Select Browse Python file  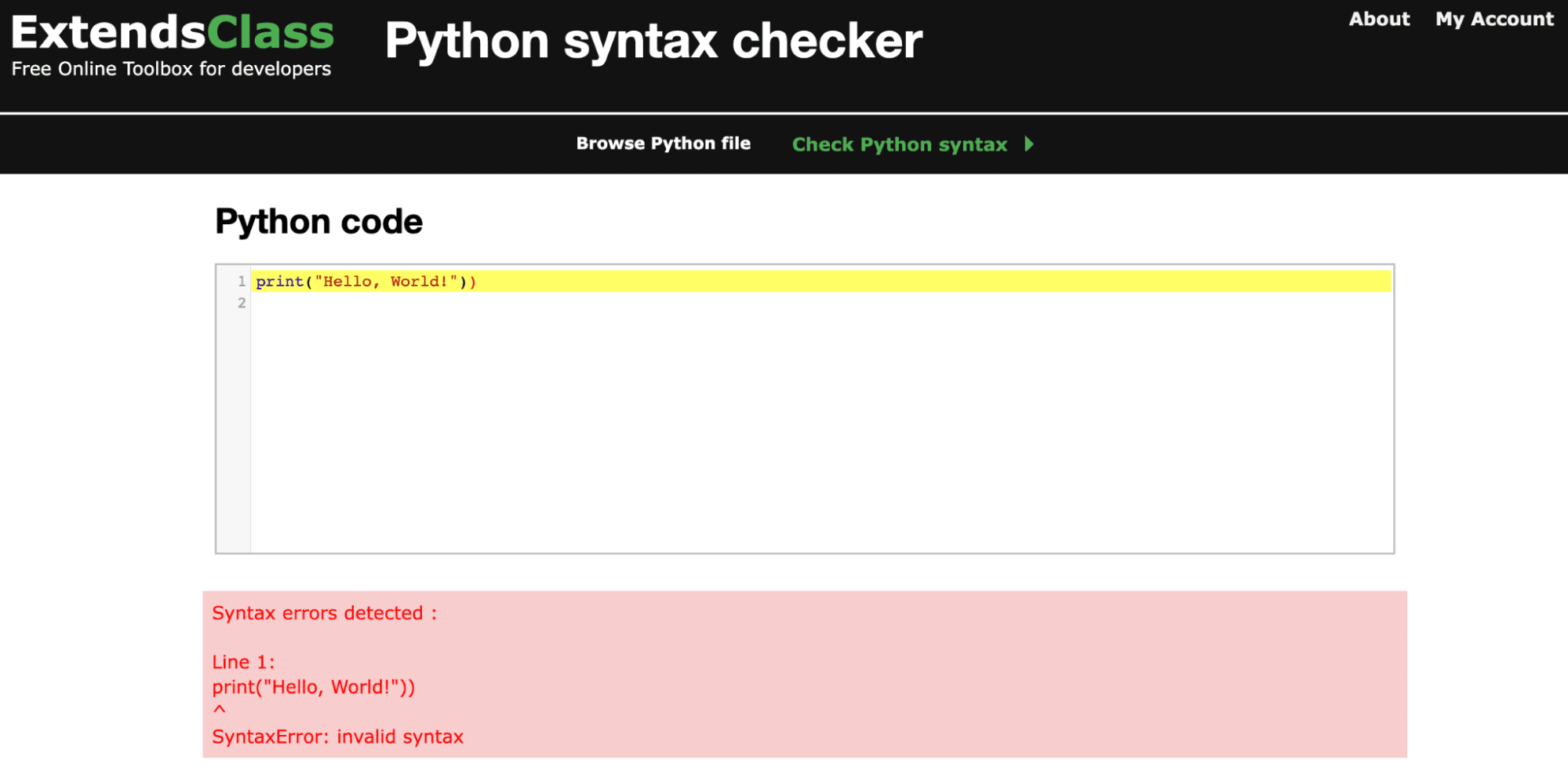663,144
